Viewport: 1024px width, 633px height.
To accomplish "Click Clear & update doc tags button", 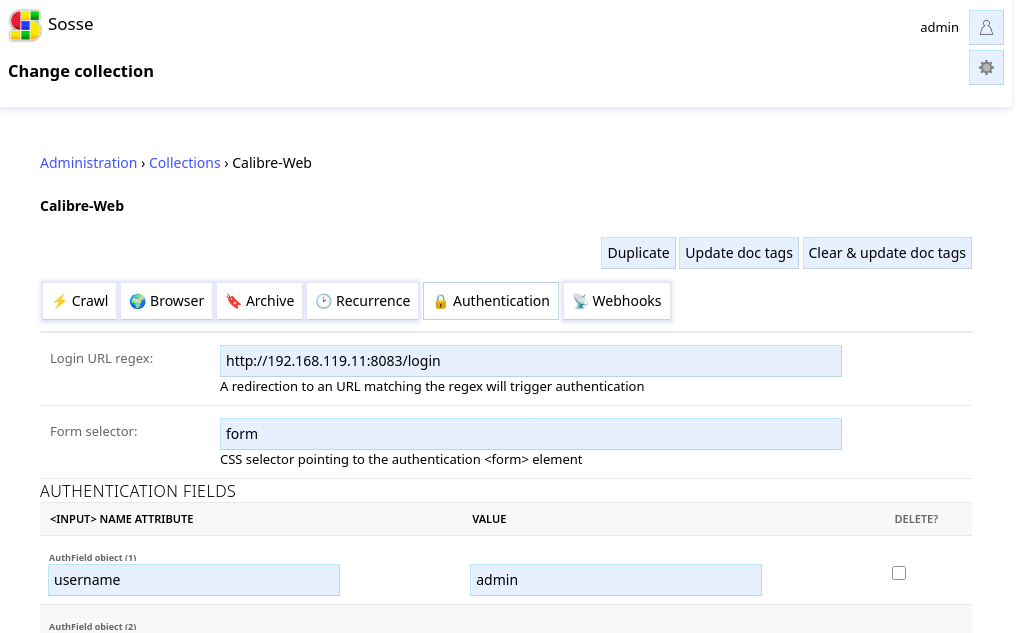I will click(887, 253).
